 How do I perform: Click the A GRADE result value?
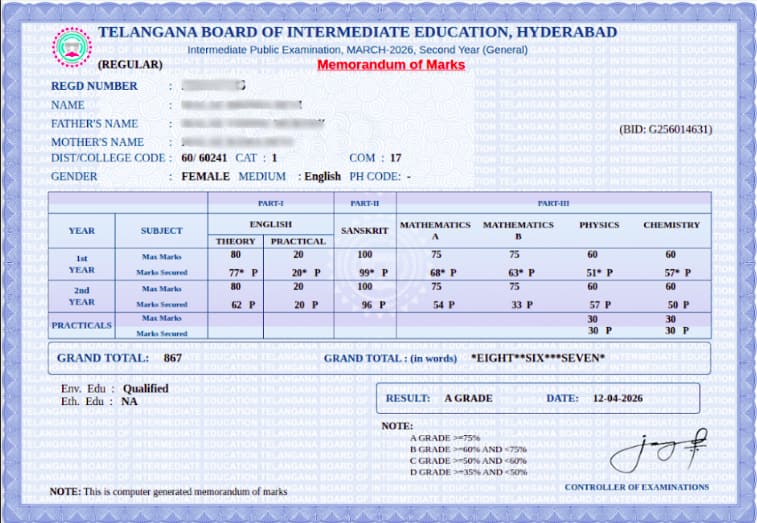468,398
